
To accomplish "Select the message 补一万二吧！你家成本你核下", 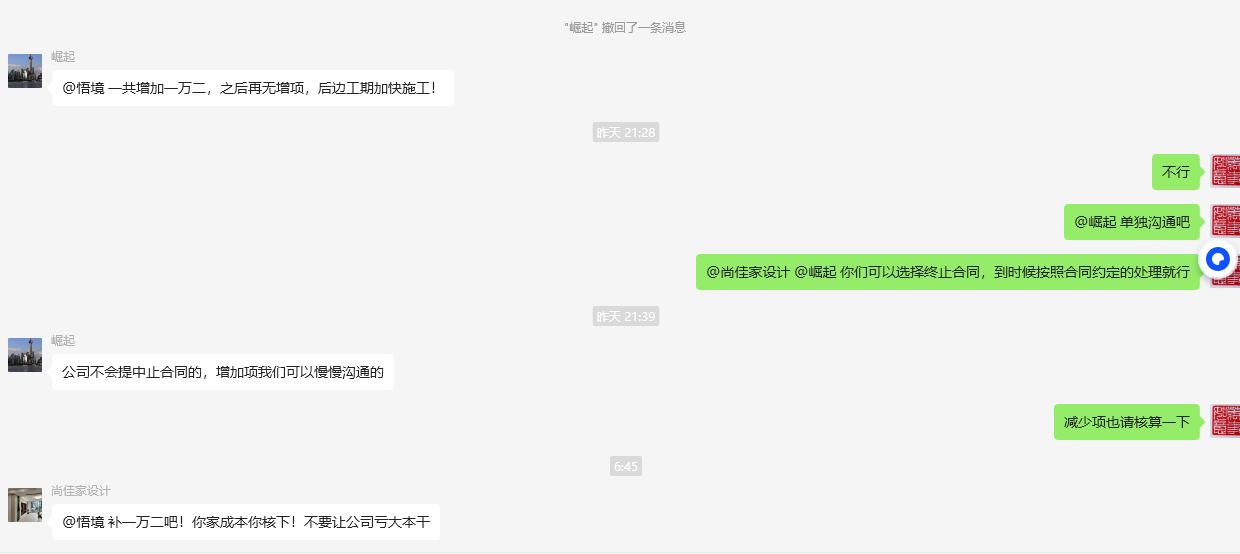I will [246, 522].
